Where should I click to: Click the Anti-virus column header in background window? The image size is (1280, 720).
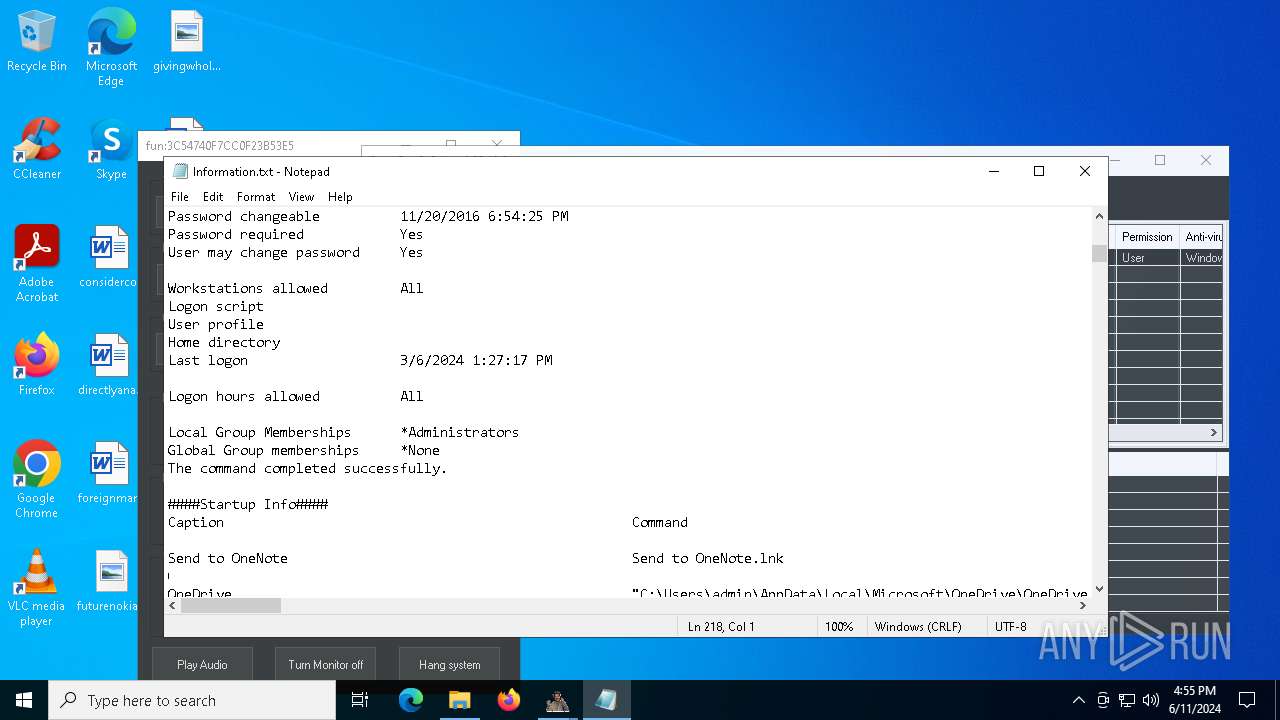[x=1203, y=237]
